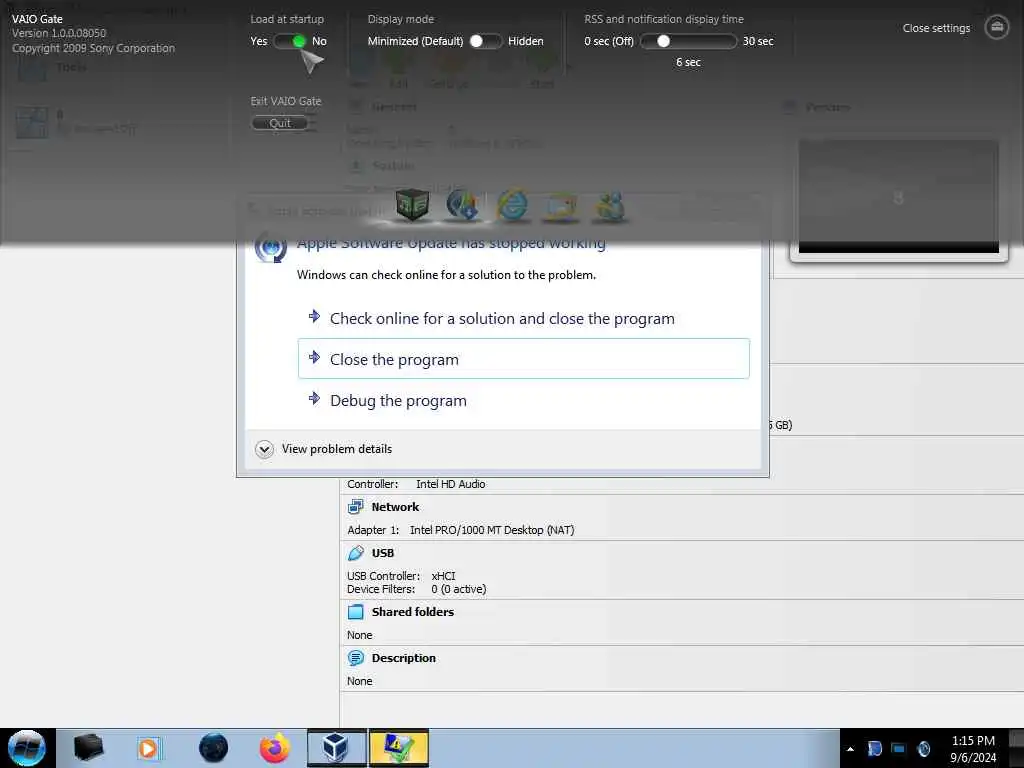The width and height of the screenshot is (1024, 768).
Task: Click the Apple update tray icon
Action: point(923,748)
